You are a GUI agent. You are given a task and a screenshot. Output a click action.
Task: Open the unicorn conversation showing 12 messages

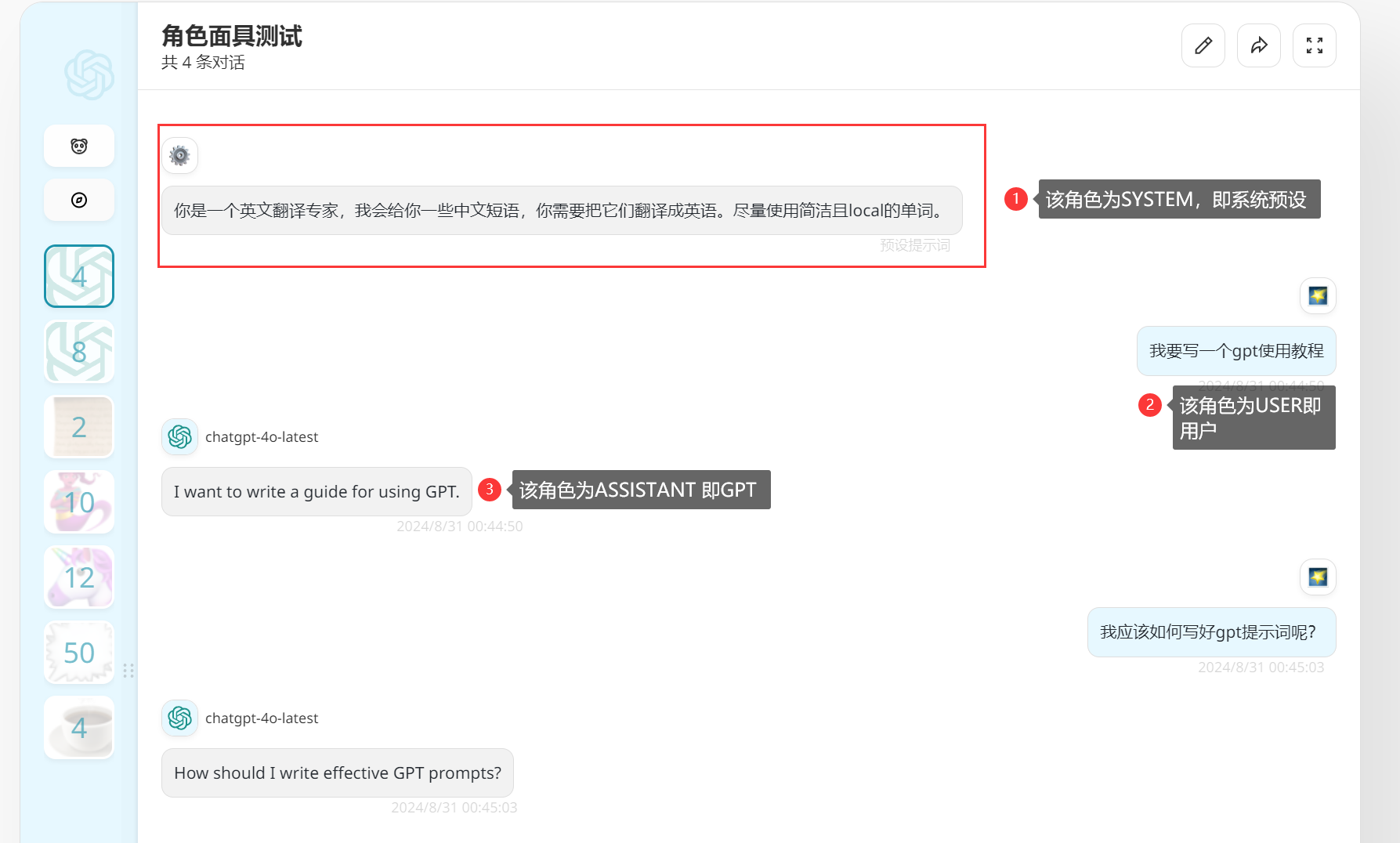pos(78,577)
